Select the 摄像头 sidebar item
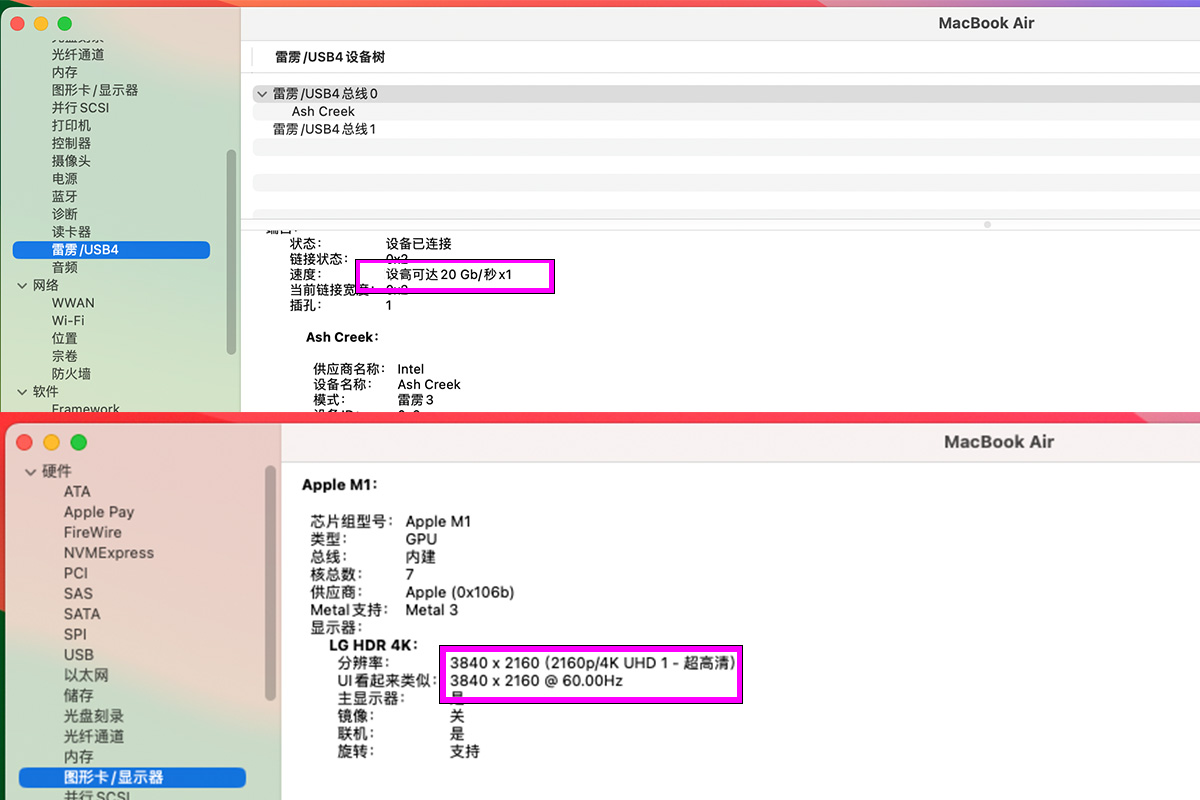The image size is (1200, 800). click(x=71, y=161)
